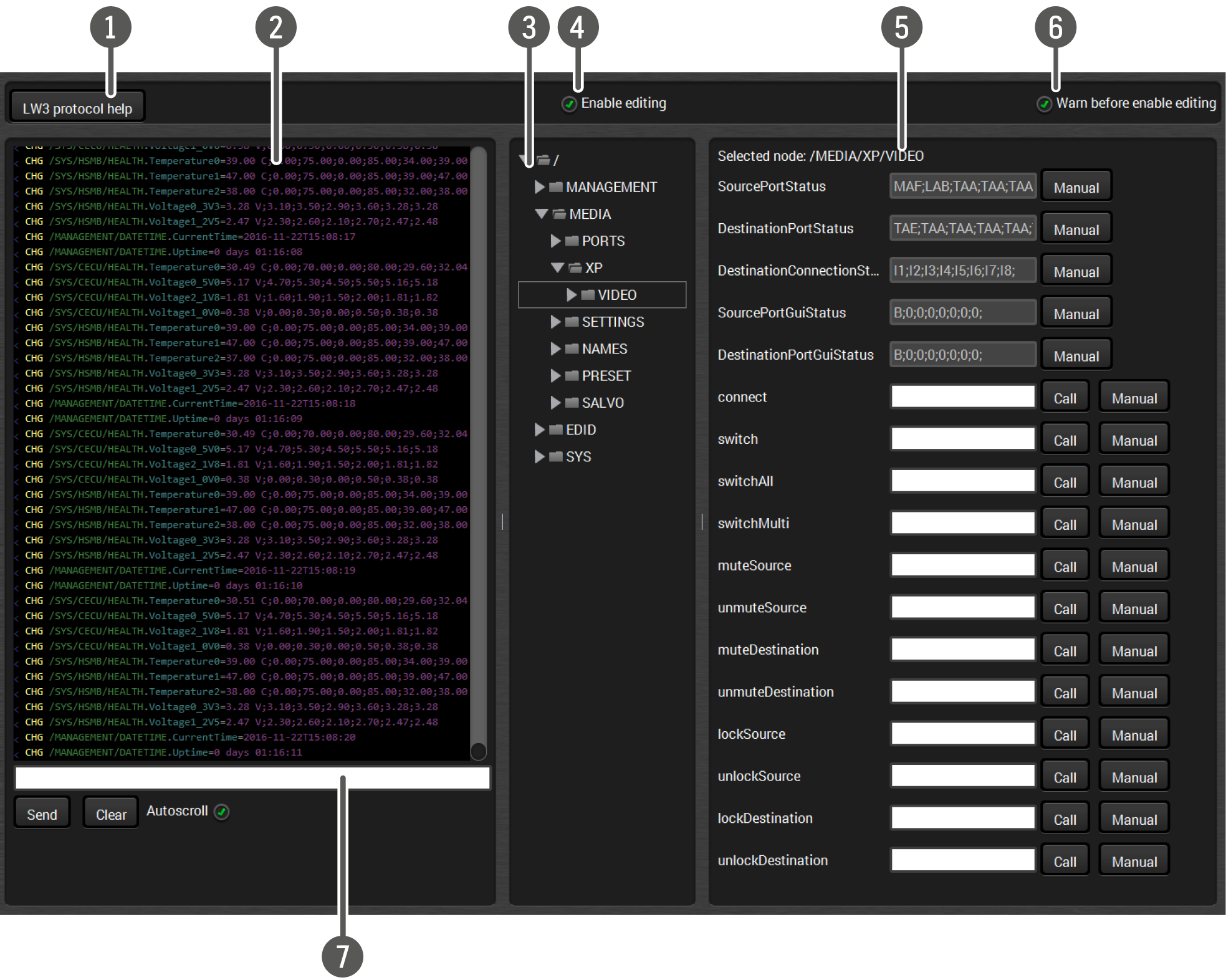Expand the EDID node triangle

pos(540,430)
